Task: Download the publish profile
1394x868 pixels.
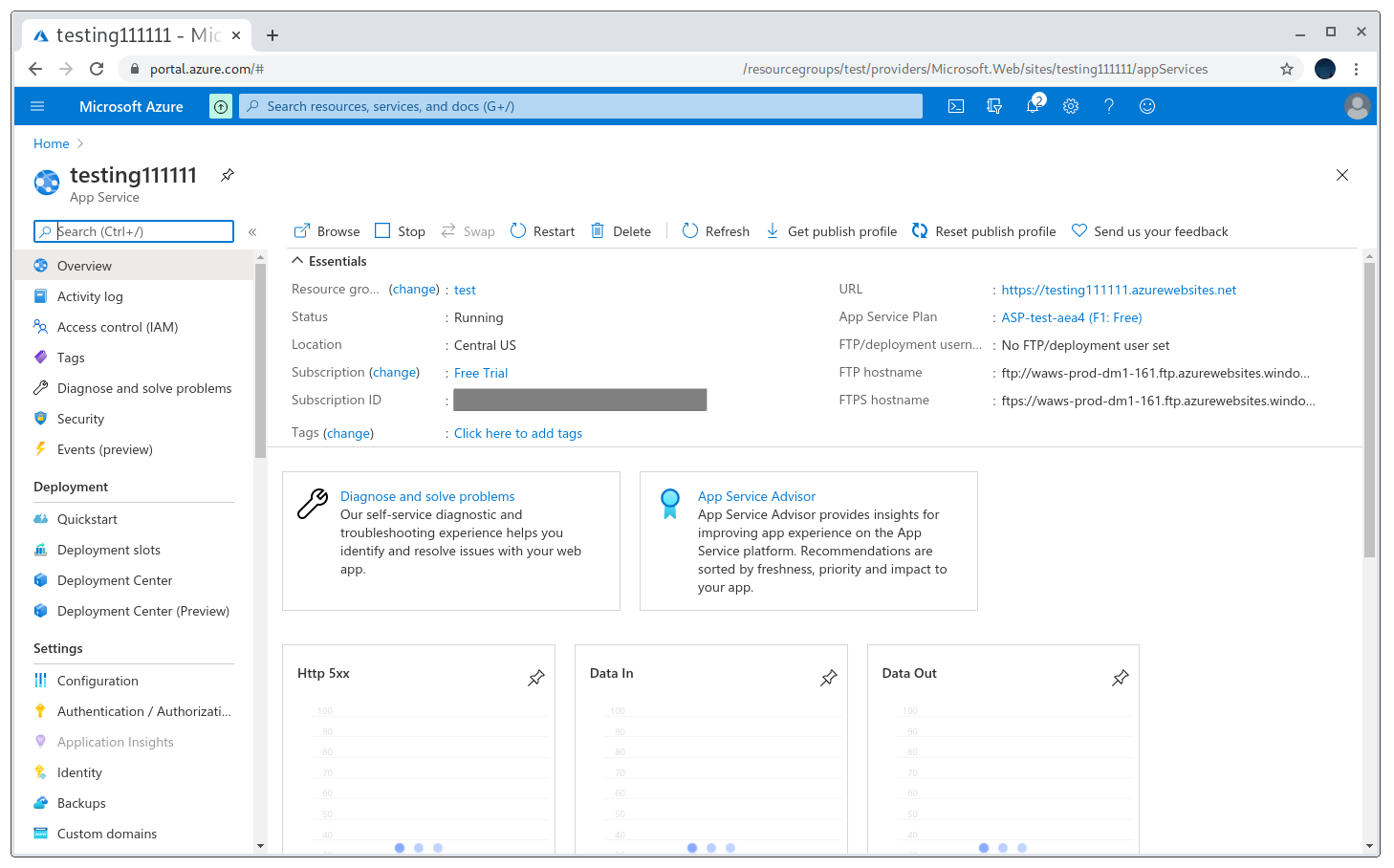Action: tap(832, 231)
